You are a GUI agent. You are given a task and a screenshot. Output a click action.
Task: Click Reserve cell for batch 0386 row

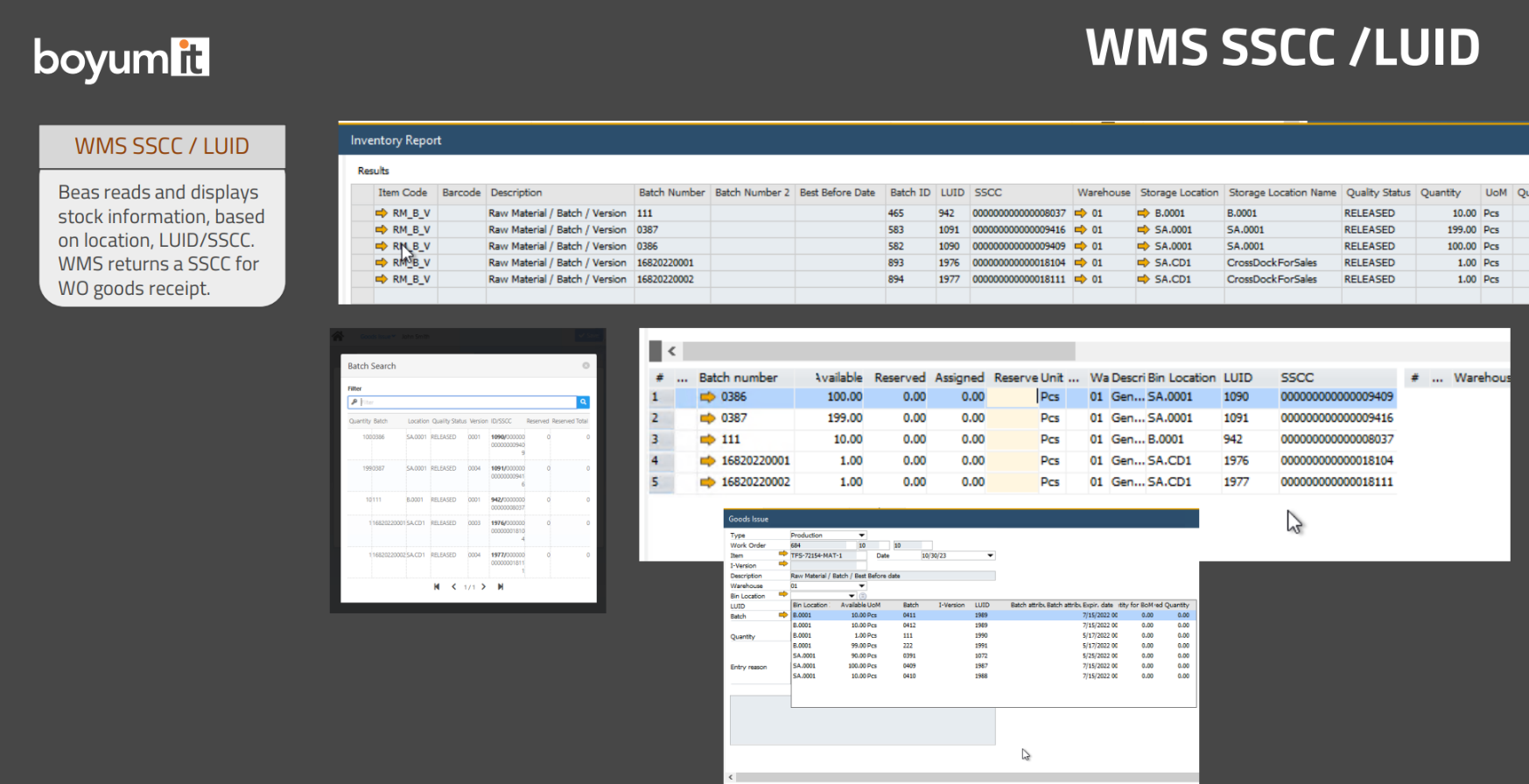click(x=1013, y=397)
